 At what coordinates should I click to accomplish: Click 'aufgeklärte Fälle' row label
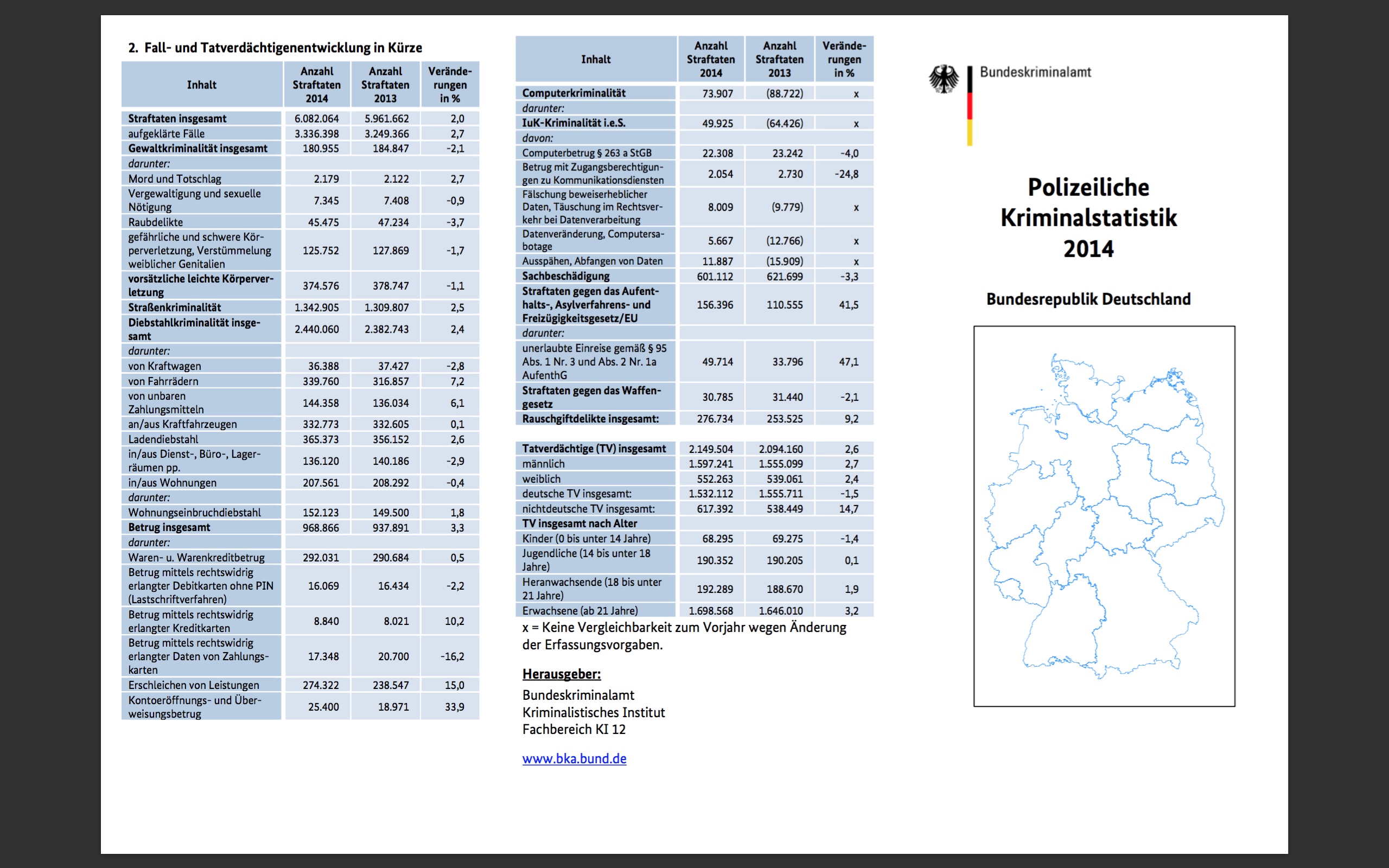coord(167,133)
